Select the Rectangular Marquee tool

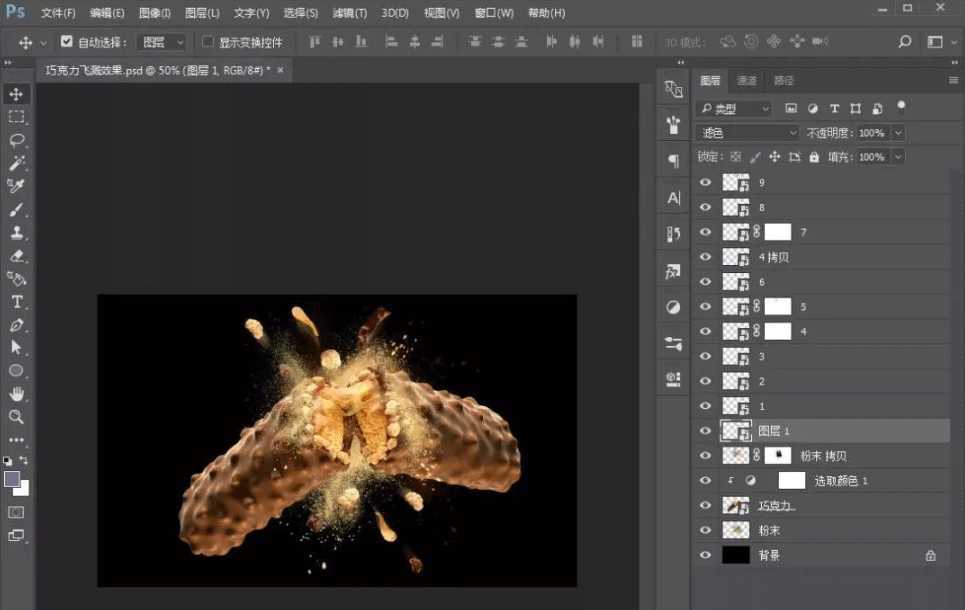[x=17, y=117]
